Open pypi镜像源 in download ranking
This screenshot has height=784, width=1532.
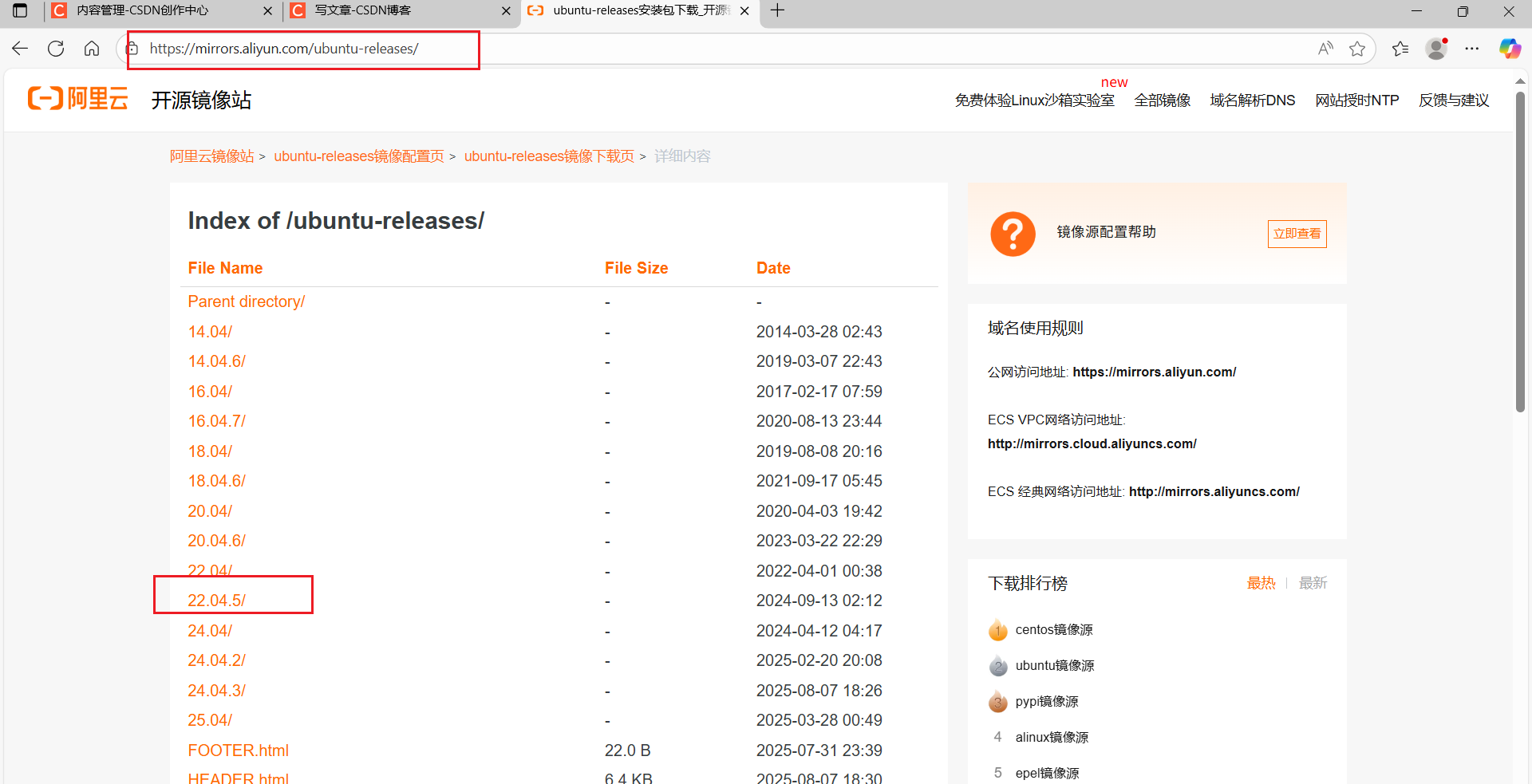[x=1047, y=702]
